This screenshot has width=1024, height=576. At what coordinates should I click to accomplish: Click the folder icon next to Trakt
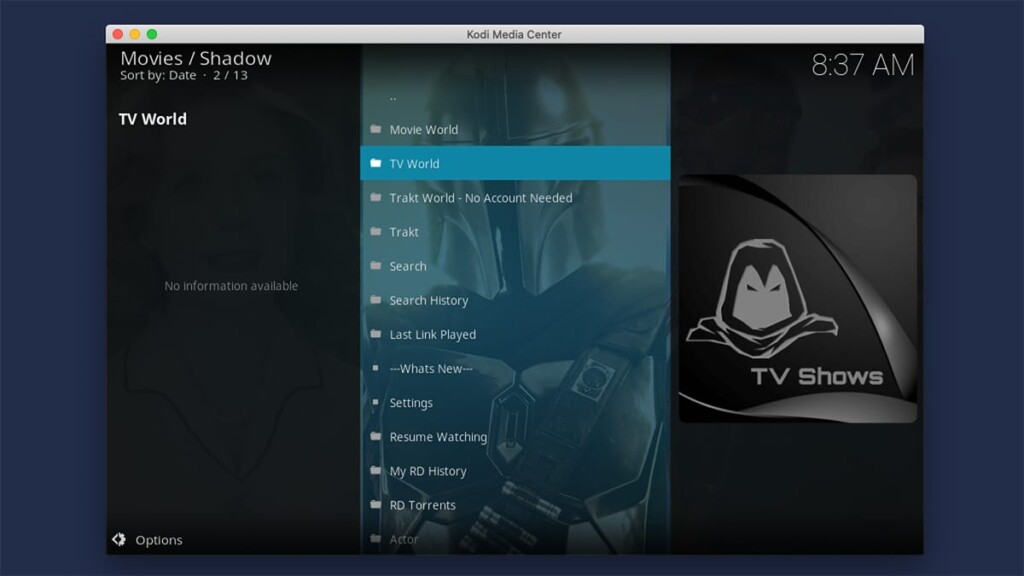click(376, 231)
